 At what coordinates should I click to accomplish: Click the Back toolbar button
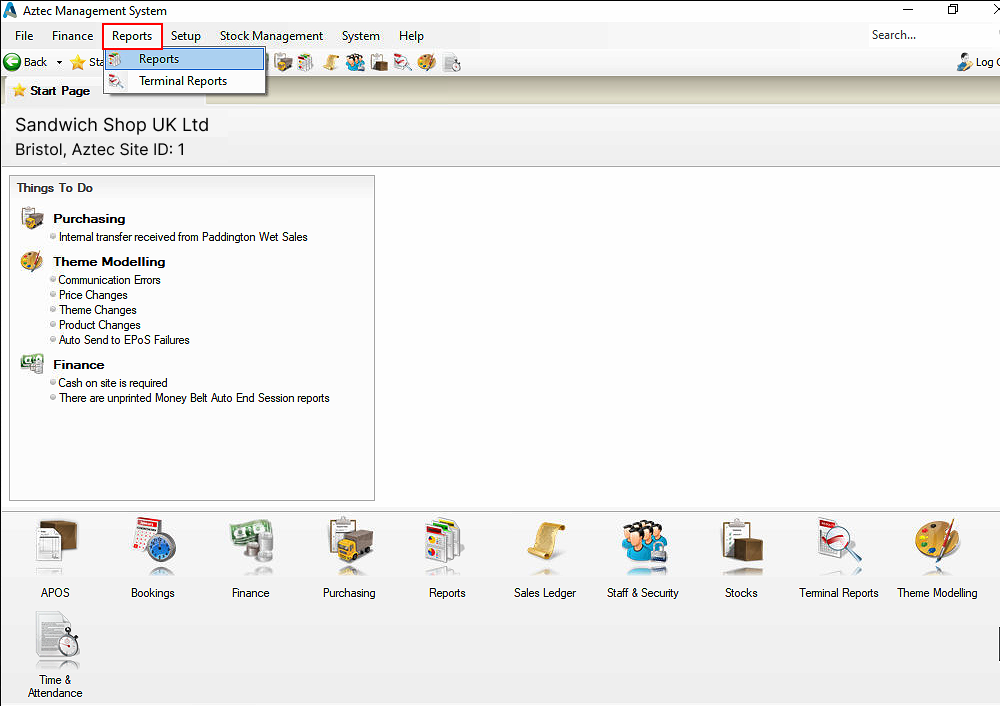point(26,62)
